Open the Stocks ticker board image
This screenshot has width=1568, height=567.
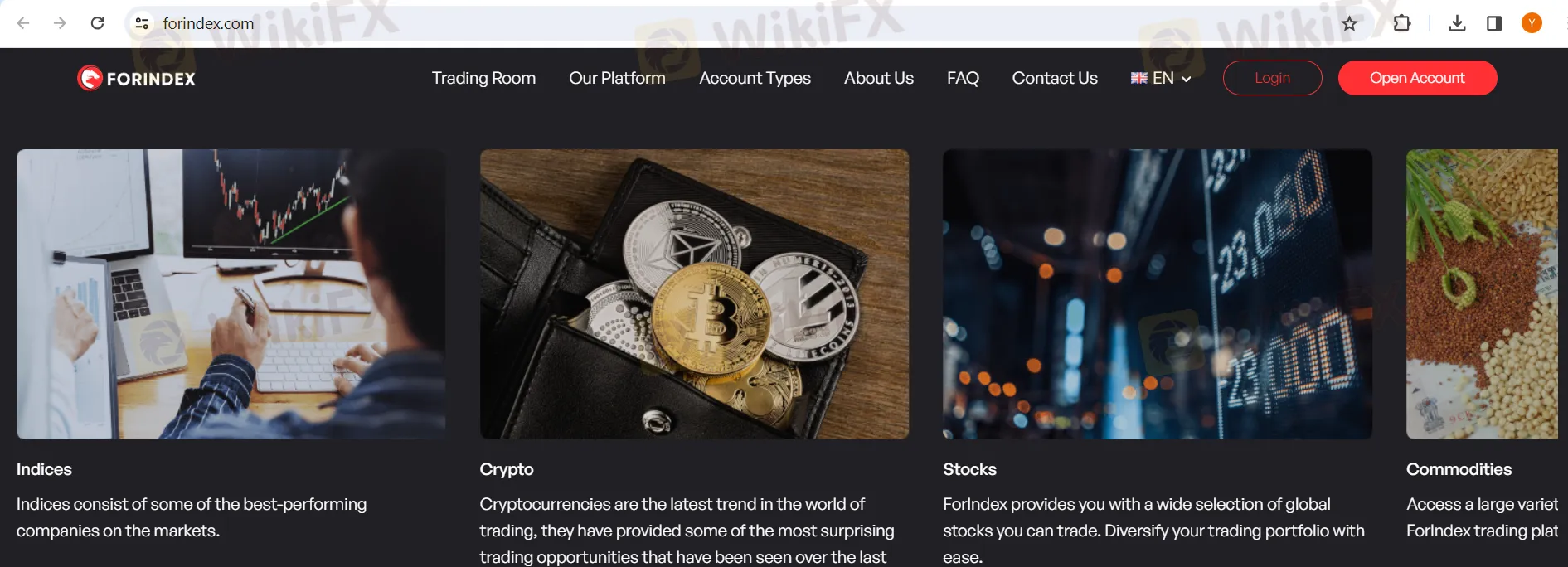(1157, 294)
